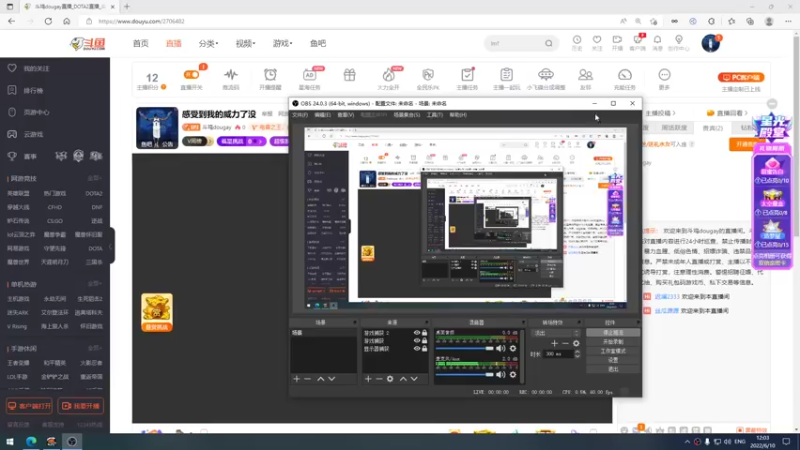The image size is (800, 450).
Task: Toggle lock on display capture source
Action: click(x=424, y=349)
